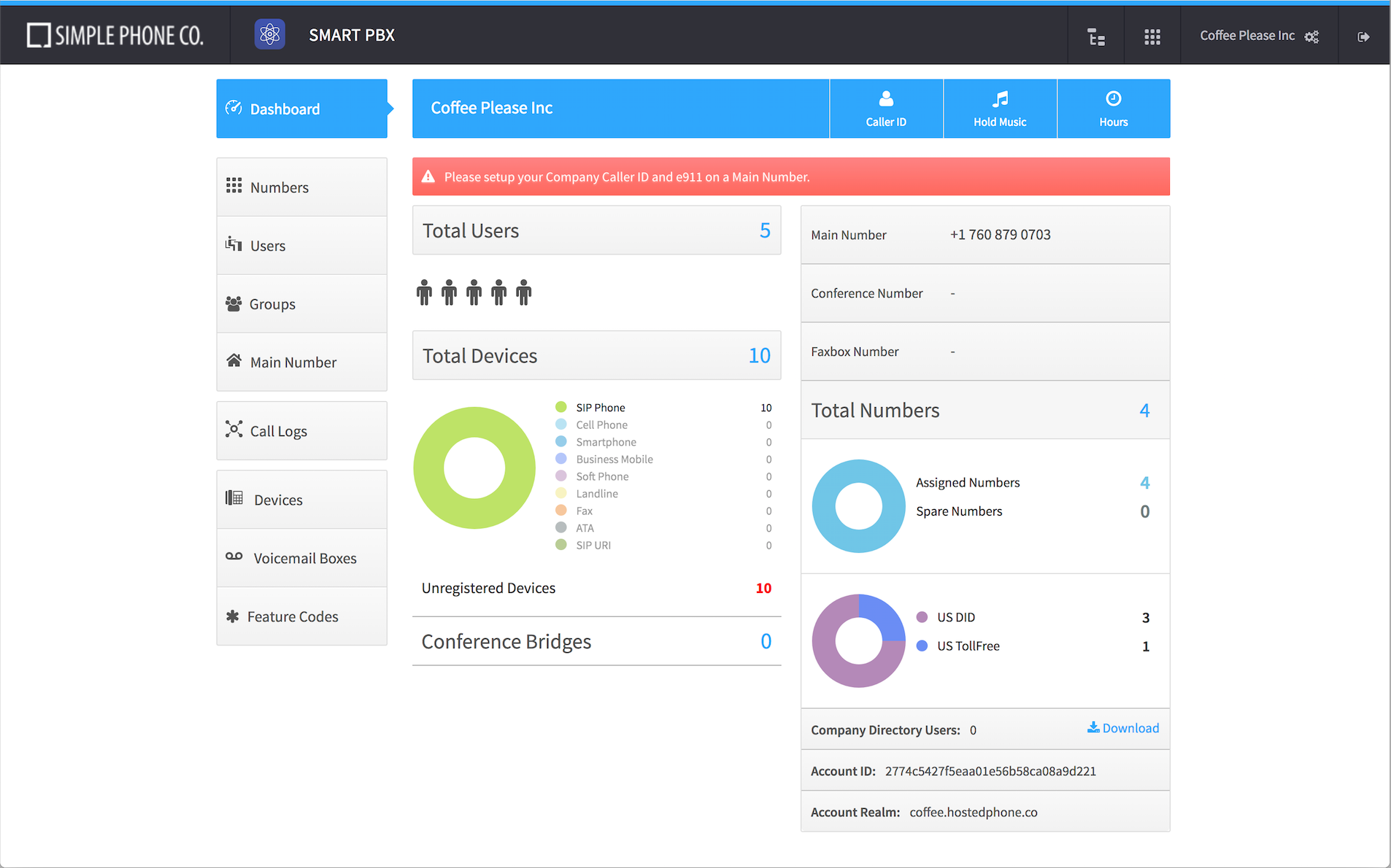Click the Main Number home icon
The width and height of the screenshot is (1391, 868).
tap(234, 361)
